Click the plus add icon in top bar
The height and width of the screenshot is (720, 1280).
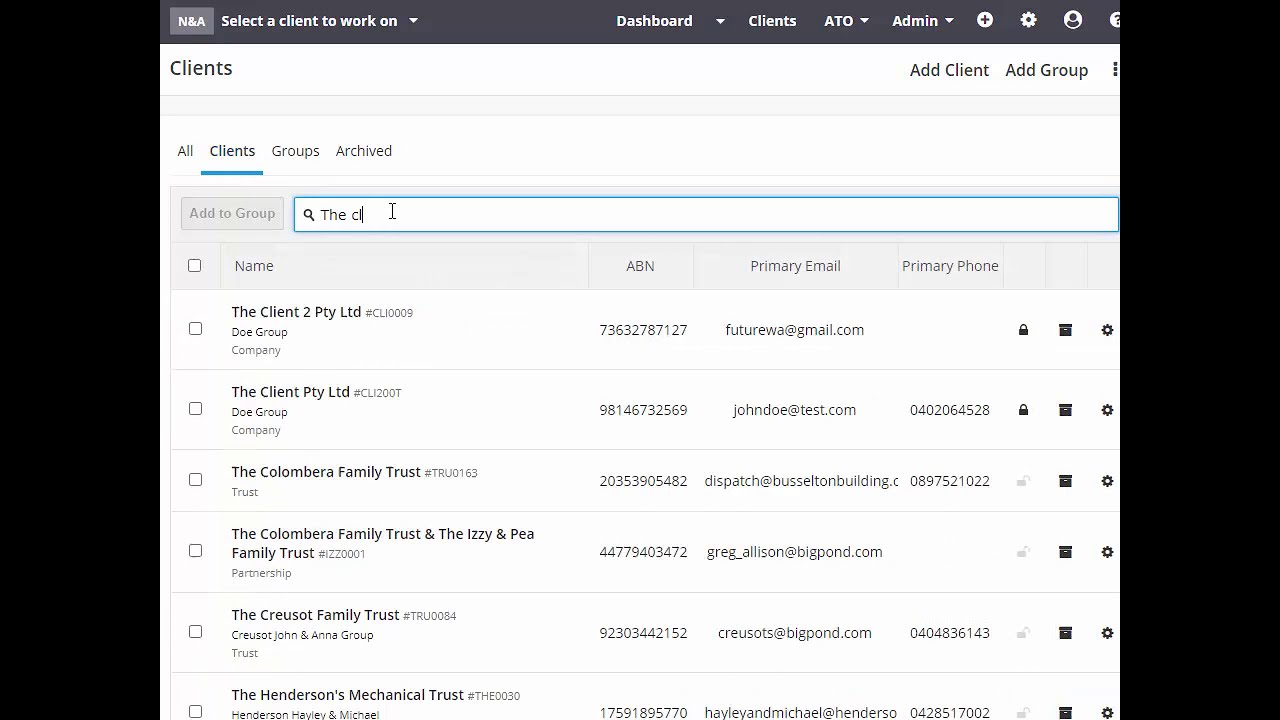pos(985,20)
